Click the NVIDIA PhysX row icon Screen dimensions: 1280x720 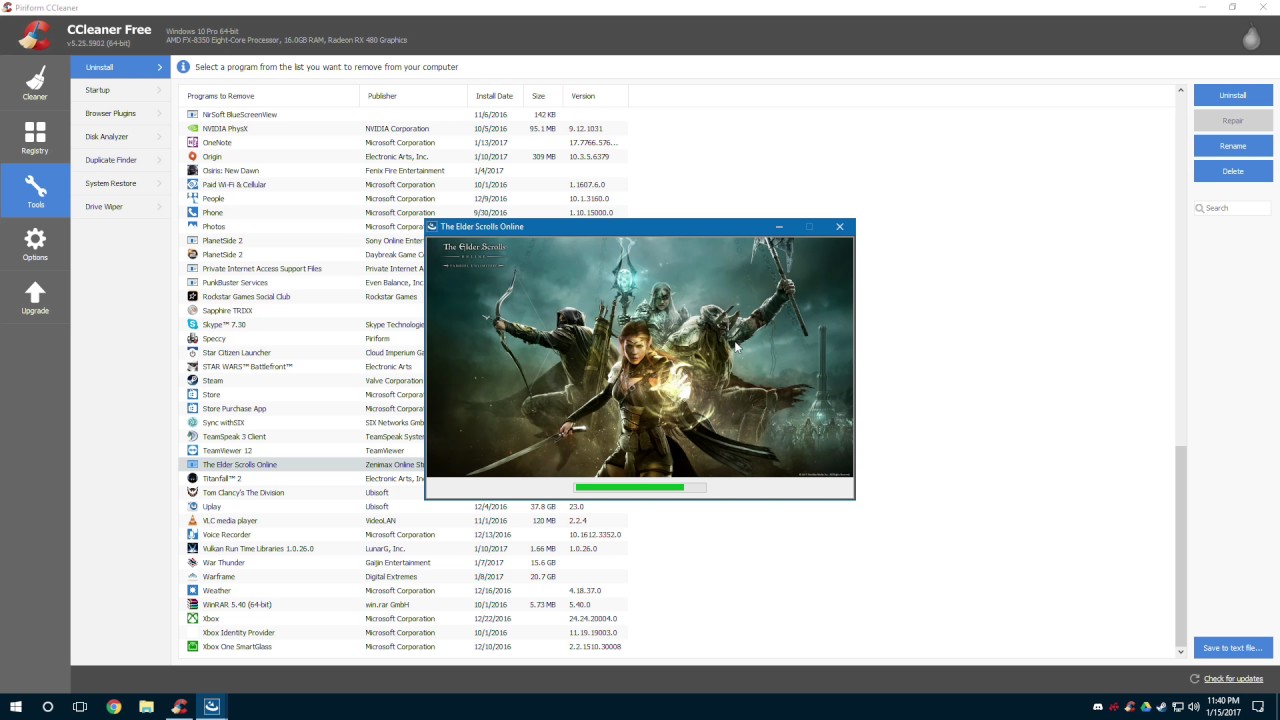coord(193,128)
